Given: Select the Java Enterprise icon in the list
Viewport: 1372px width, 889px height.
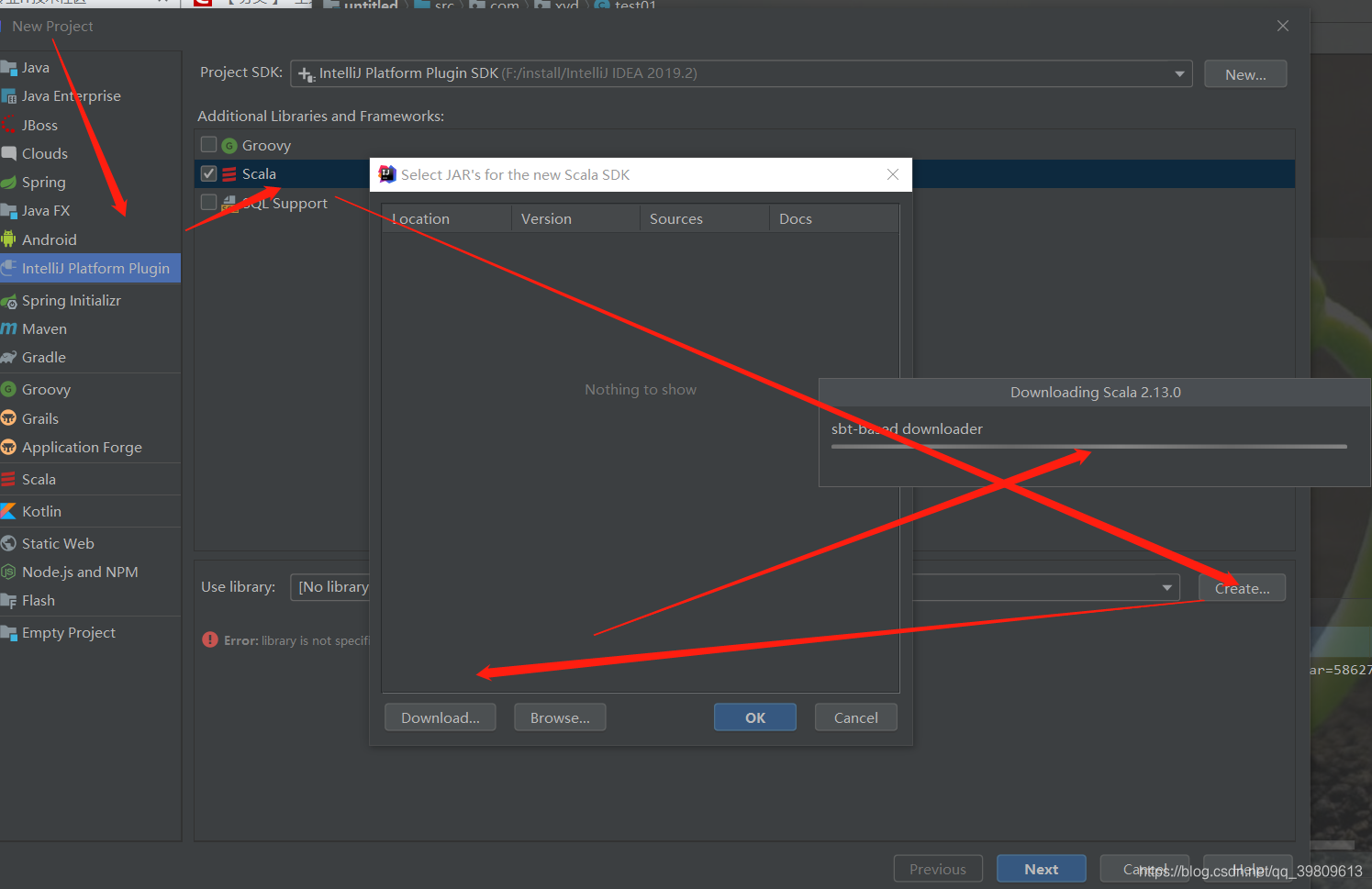Looking at the screenshot, I should (x=9, y=96).
